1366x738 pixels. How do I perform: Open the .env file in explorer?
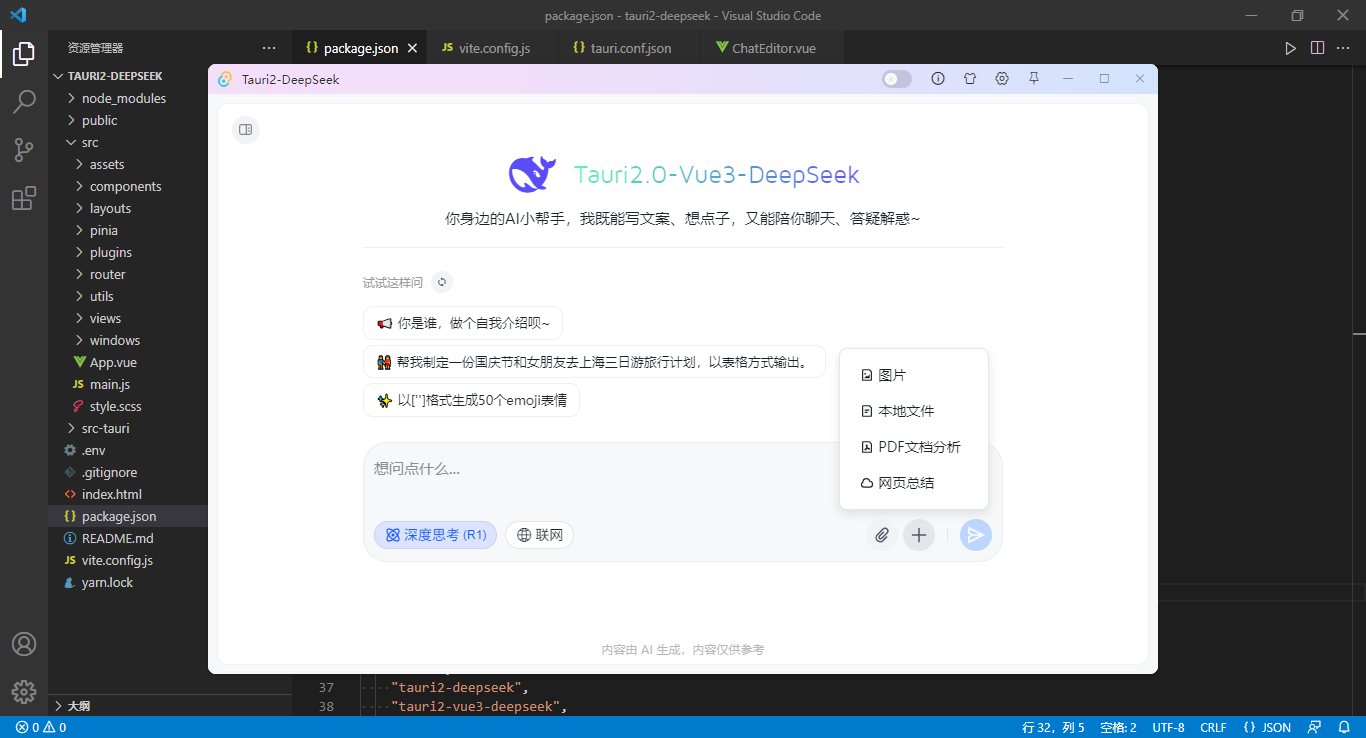point(128,450)
